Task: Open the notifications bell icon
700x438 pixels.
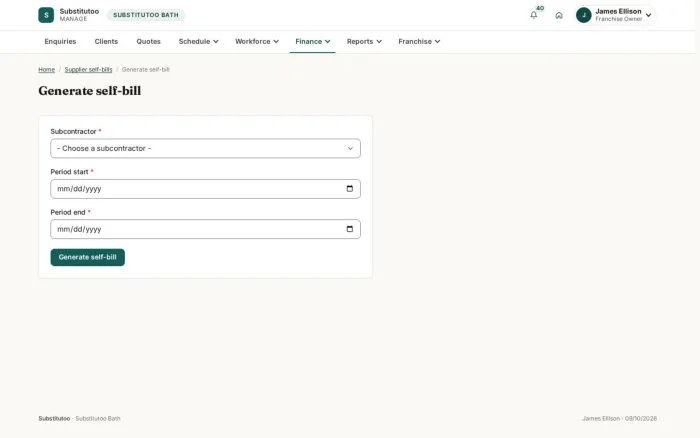Action: tap(533, 15)
